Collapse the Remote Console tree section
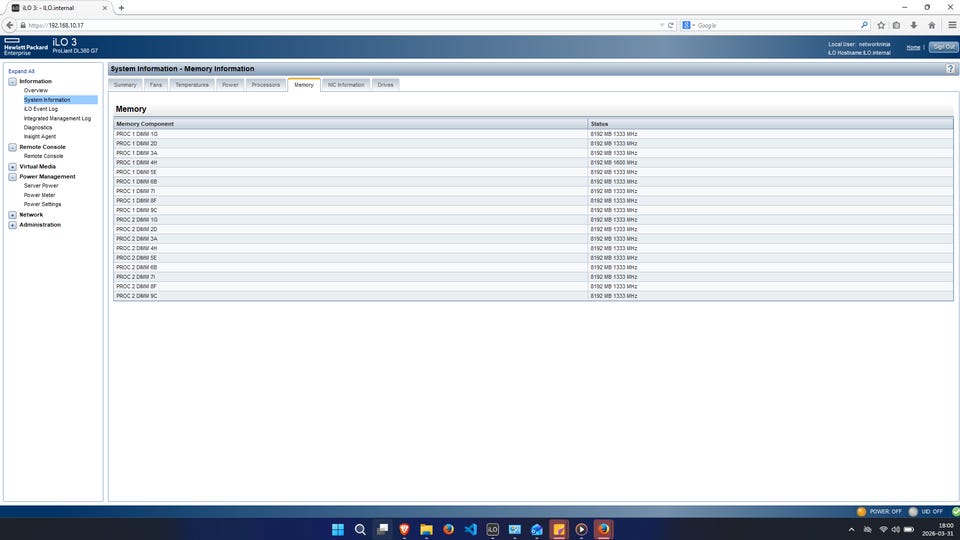The image size is (960, 540). click(12, 148)
